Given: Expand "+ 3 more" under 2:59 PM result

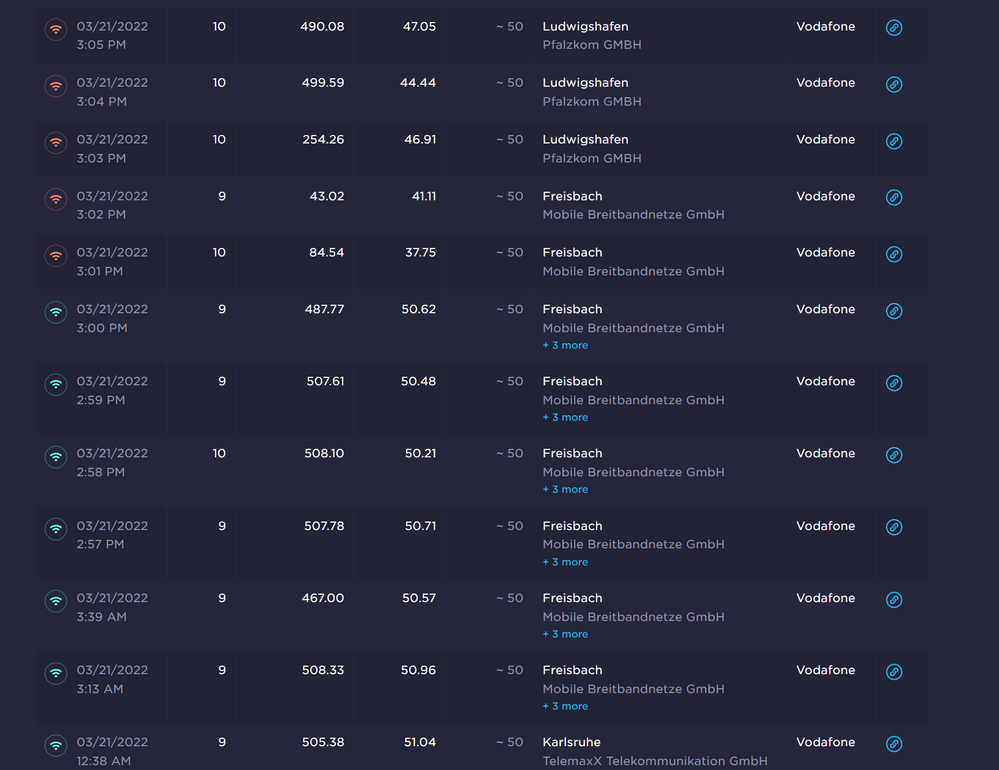Looking at the screenshot, I should [565, 418].
